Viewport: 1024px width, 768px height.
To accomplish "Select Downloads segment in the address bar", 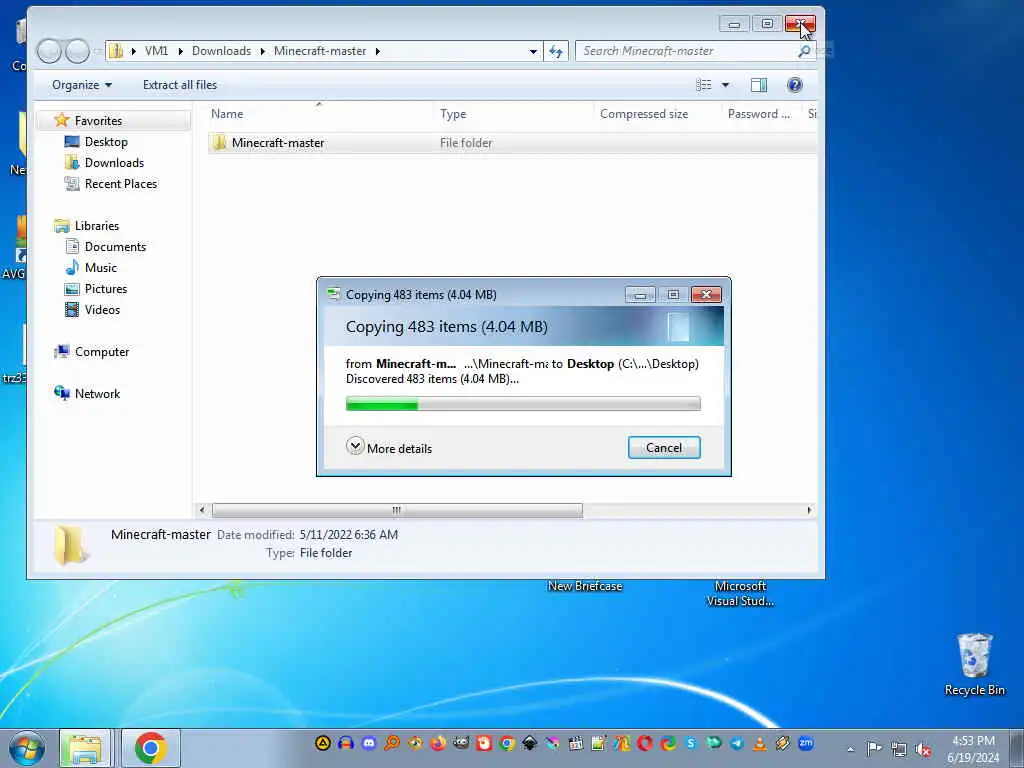I will point(221,51).
